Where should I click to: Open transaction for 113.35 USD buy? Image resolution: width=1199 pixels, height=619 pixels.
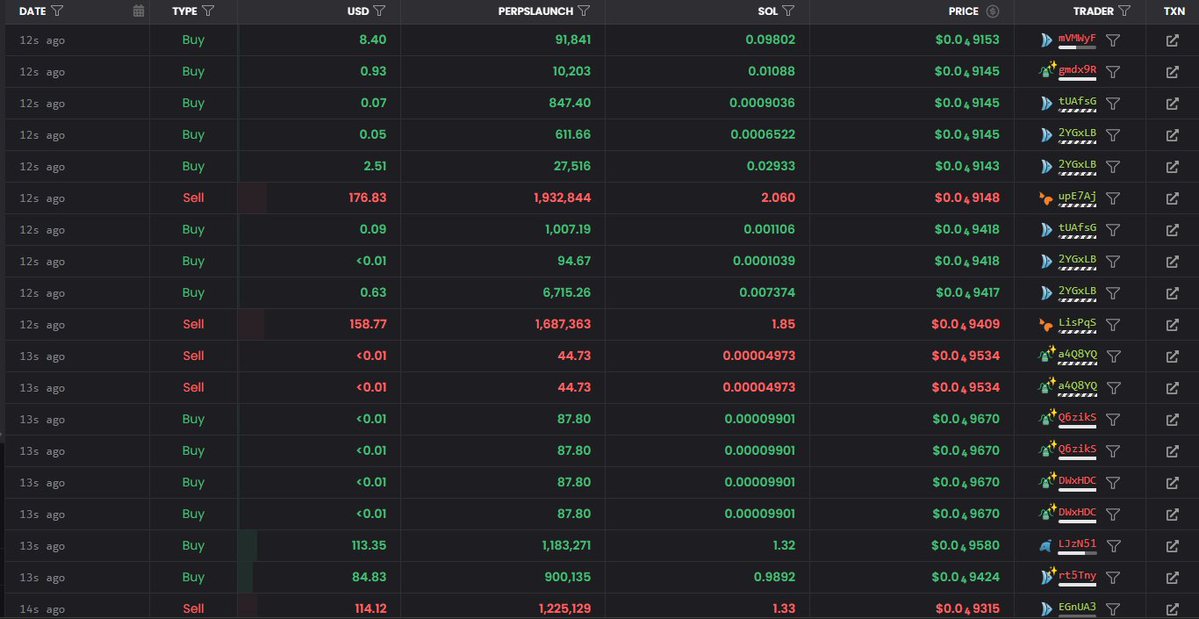[x=1172, y=546]
